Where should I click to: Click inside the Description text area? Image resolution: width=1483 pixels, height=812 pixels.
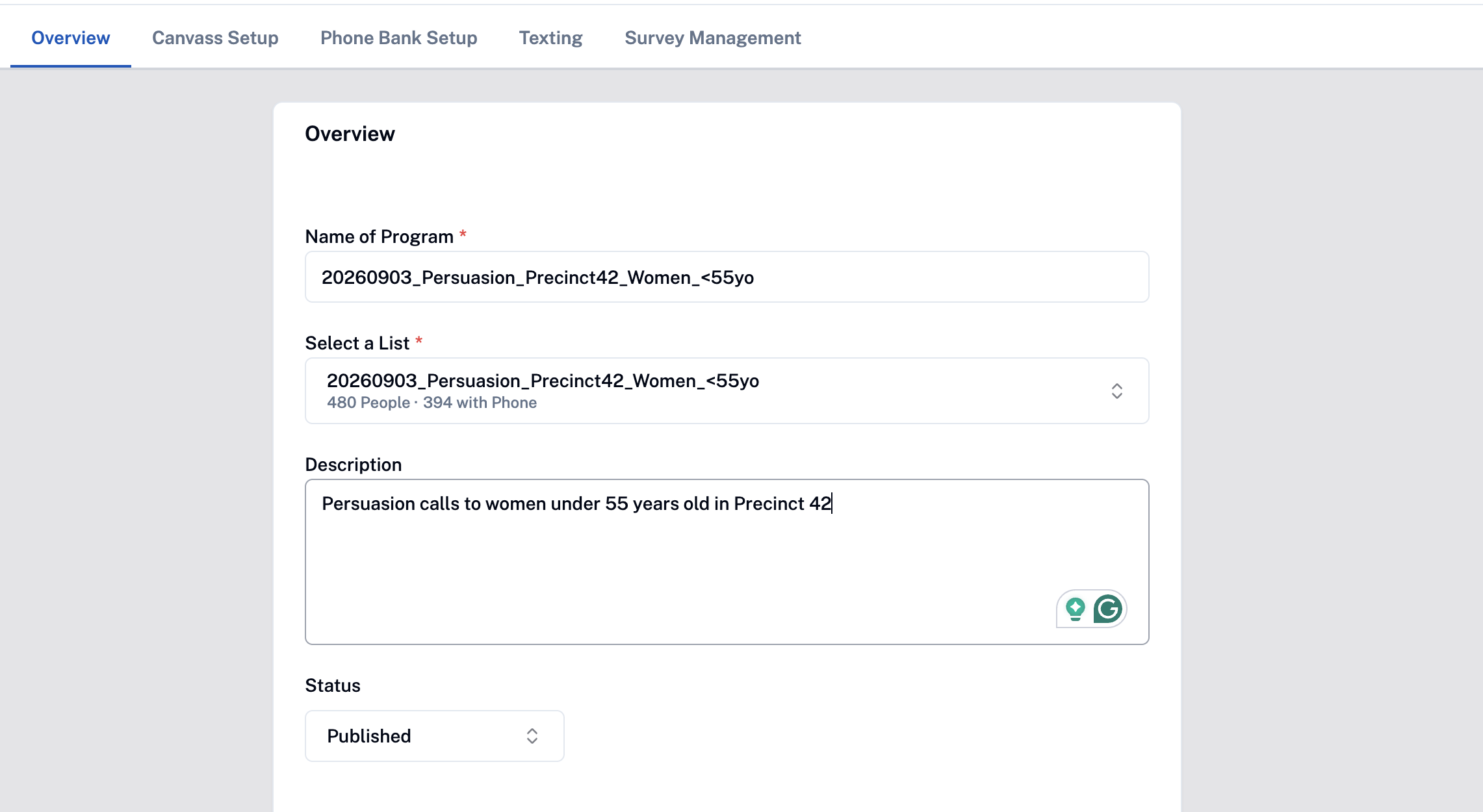click(727, 562)
